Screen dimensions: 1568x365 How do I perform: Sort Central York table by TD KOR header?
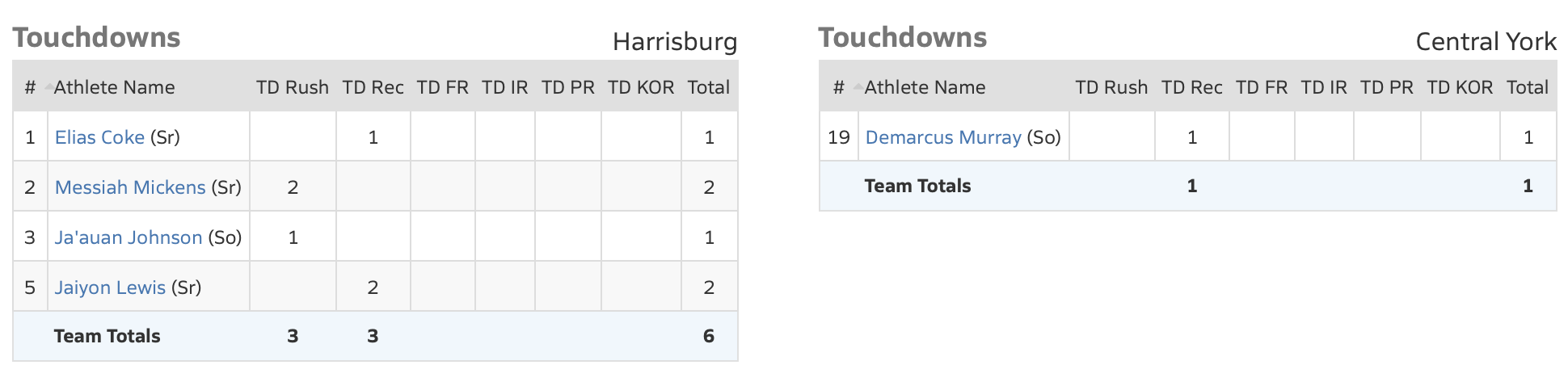coord(1460,87)
